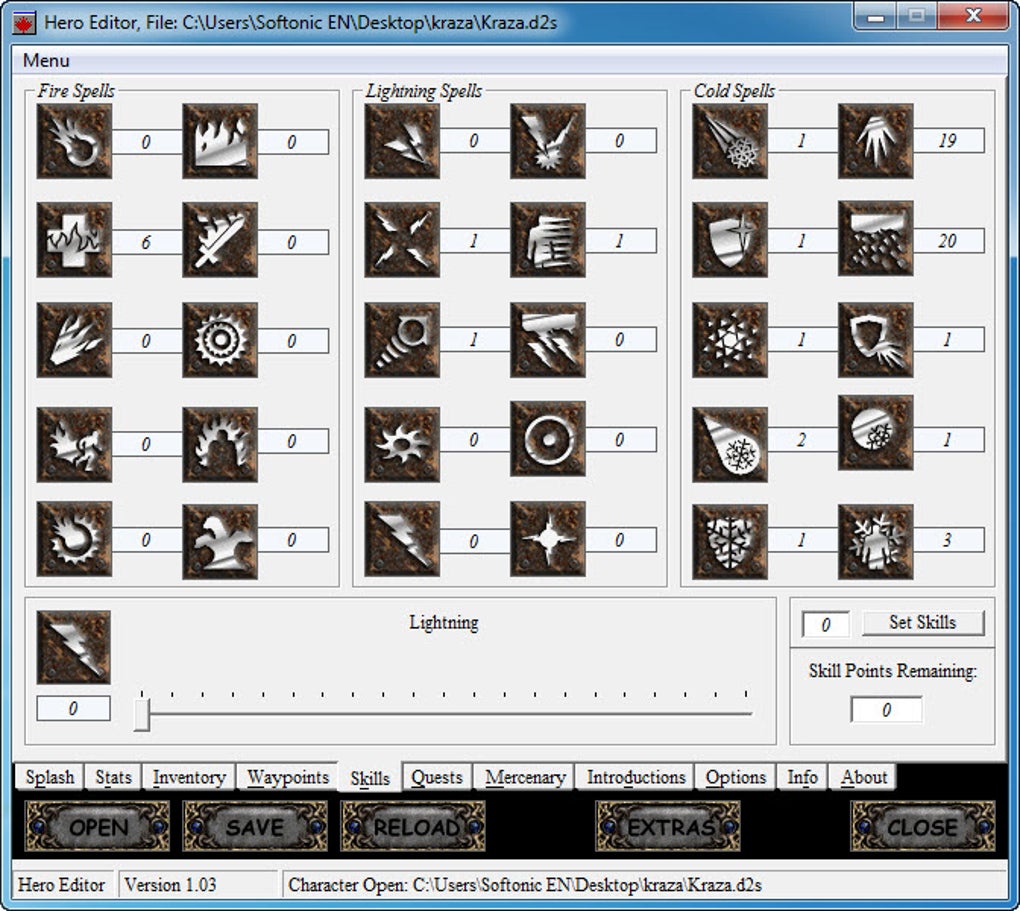Show the About tab
Screen dimensions: 1020x911
pos(863,777)
